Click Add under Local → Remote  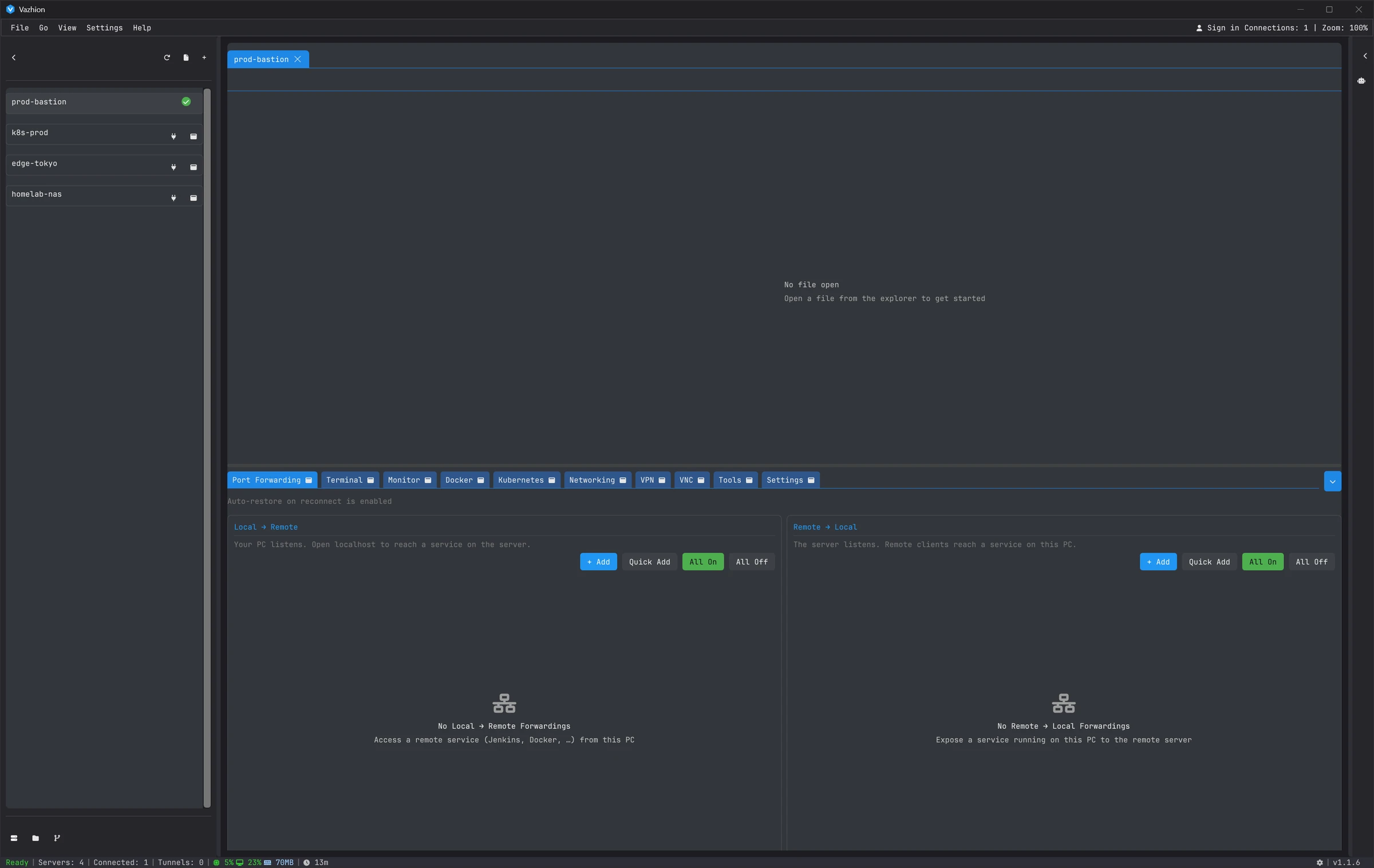click(x=598, y=562)
